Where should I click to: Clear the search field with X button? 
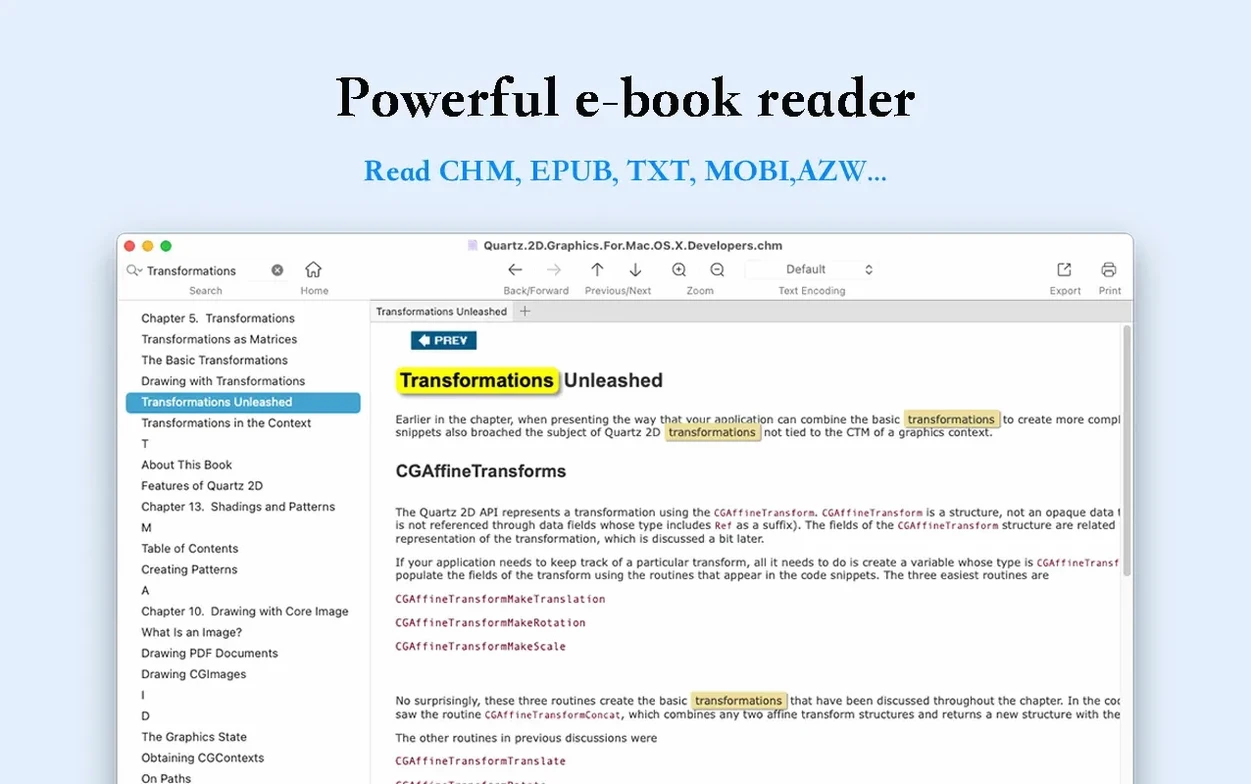[x=277, y=270]
